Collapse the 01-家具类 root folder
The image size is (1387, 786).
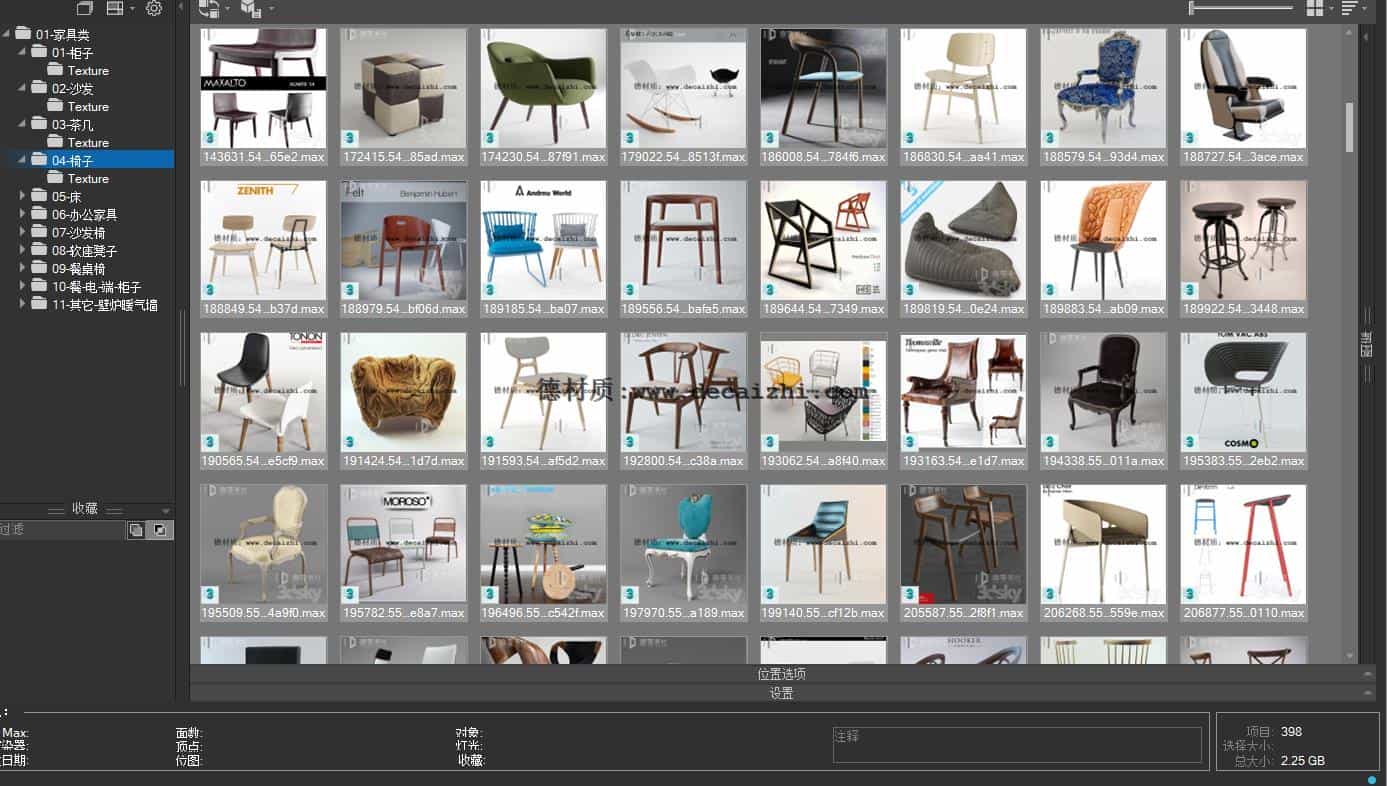(x=7, y=34)
